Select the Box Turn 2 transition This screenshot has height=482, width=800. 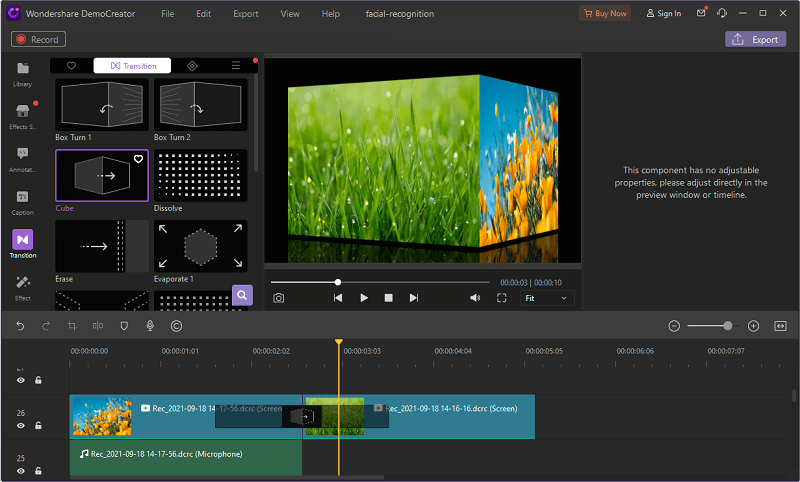(x=201, y=105)
